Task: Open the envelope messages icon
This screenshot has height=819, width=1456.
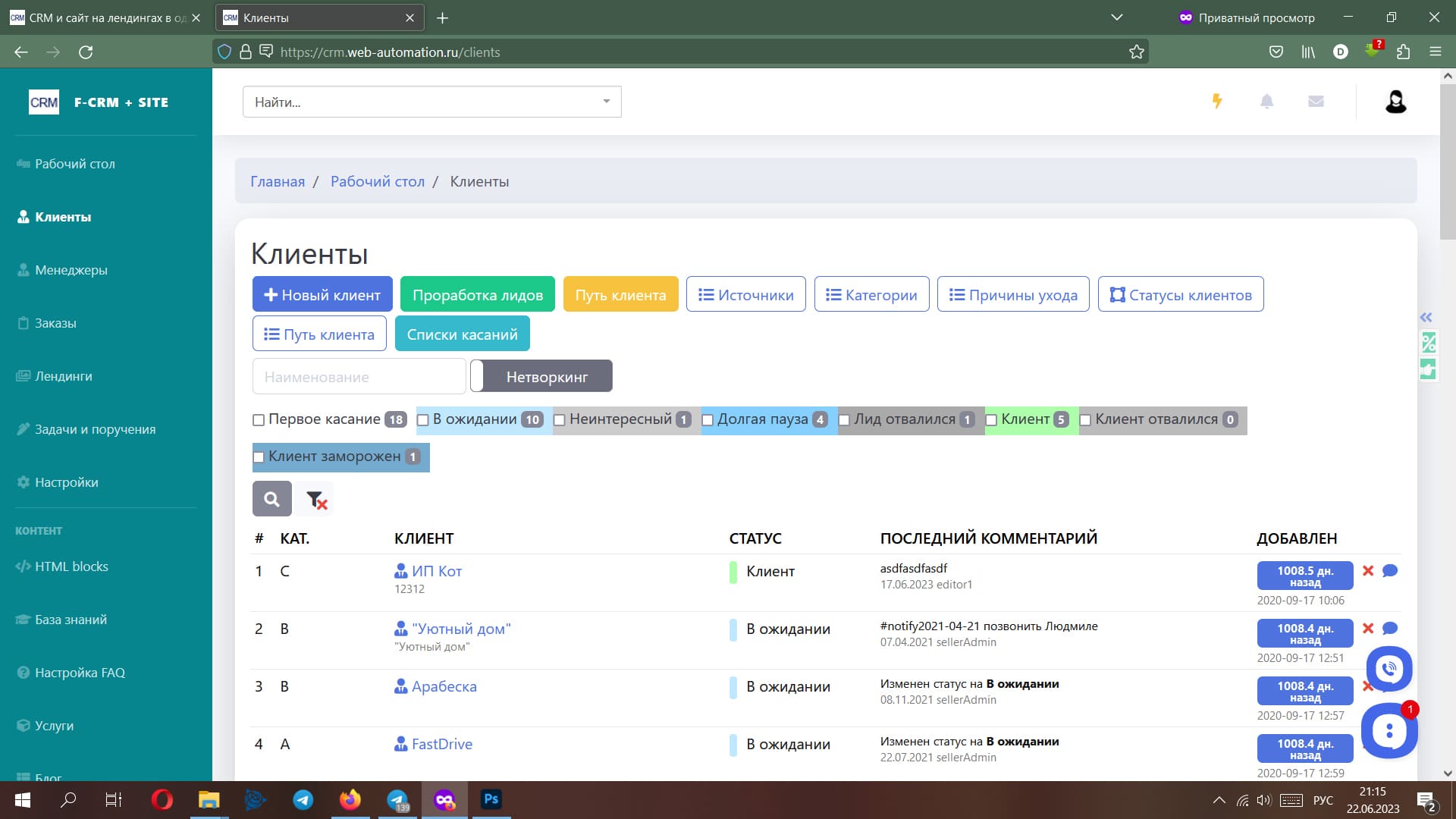Action: tap(1316, 101)
